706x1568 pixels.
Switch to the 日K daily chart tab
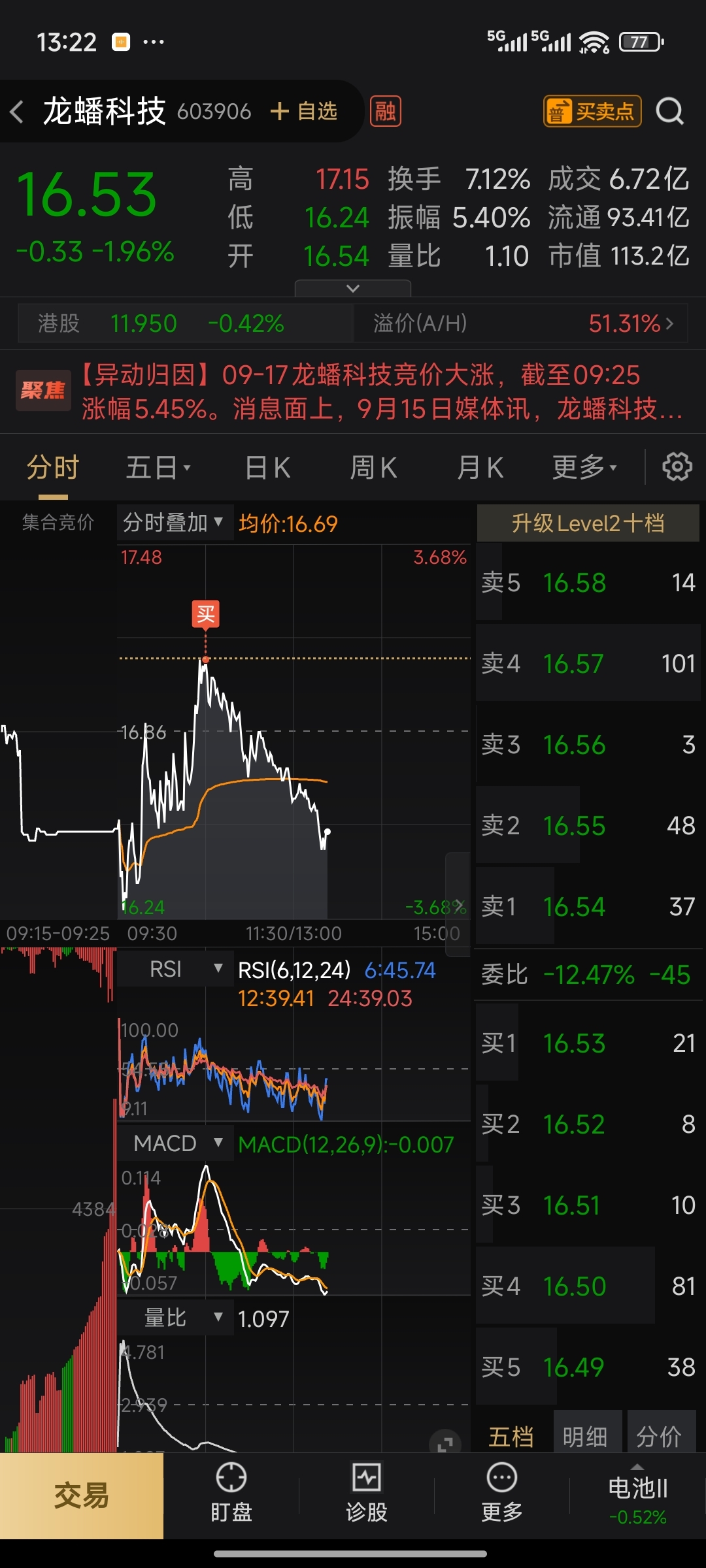click(268, 468)
